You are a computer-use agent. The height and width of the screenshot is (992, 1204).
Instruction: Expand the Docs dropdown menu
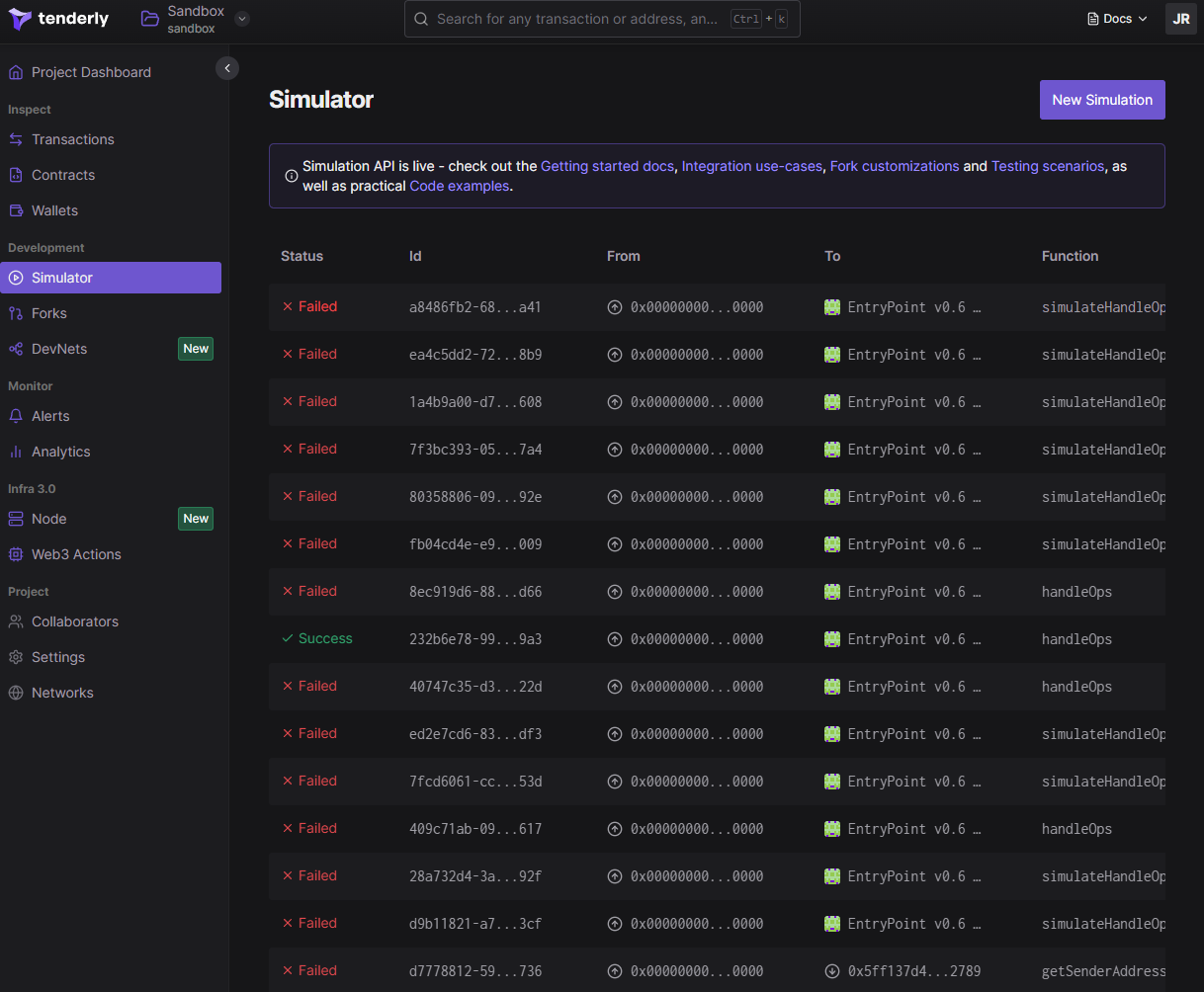pyautogui.click(x=1117, y=19)
